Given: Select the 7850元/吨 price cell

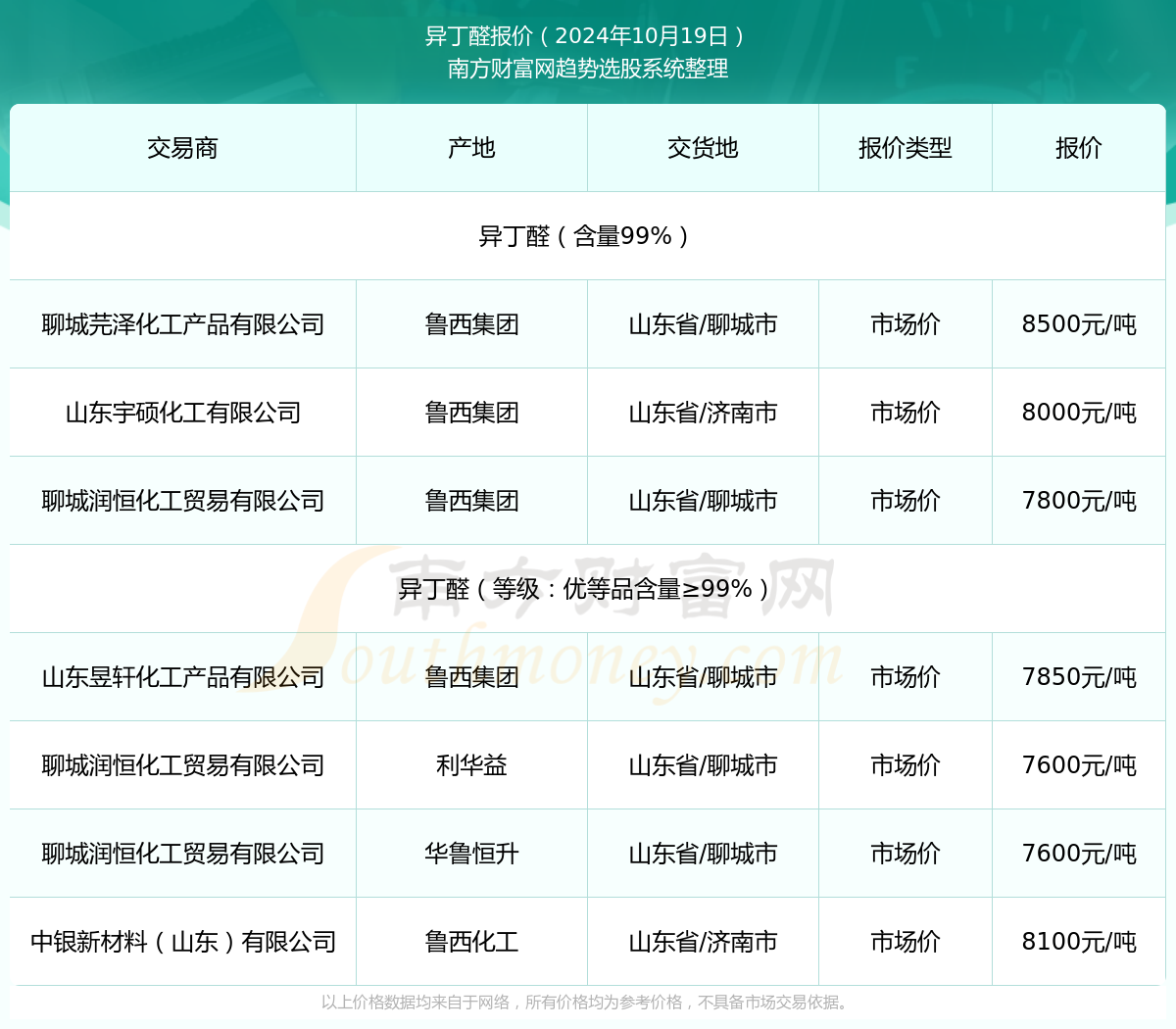Looking at the screenshot, I should tap(1078, 677).
